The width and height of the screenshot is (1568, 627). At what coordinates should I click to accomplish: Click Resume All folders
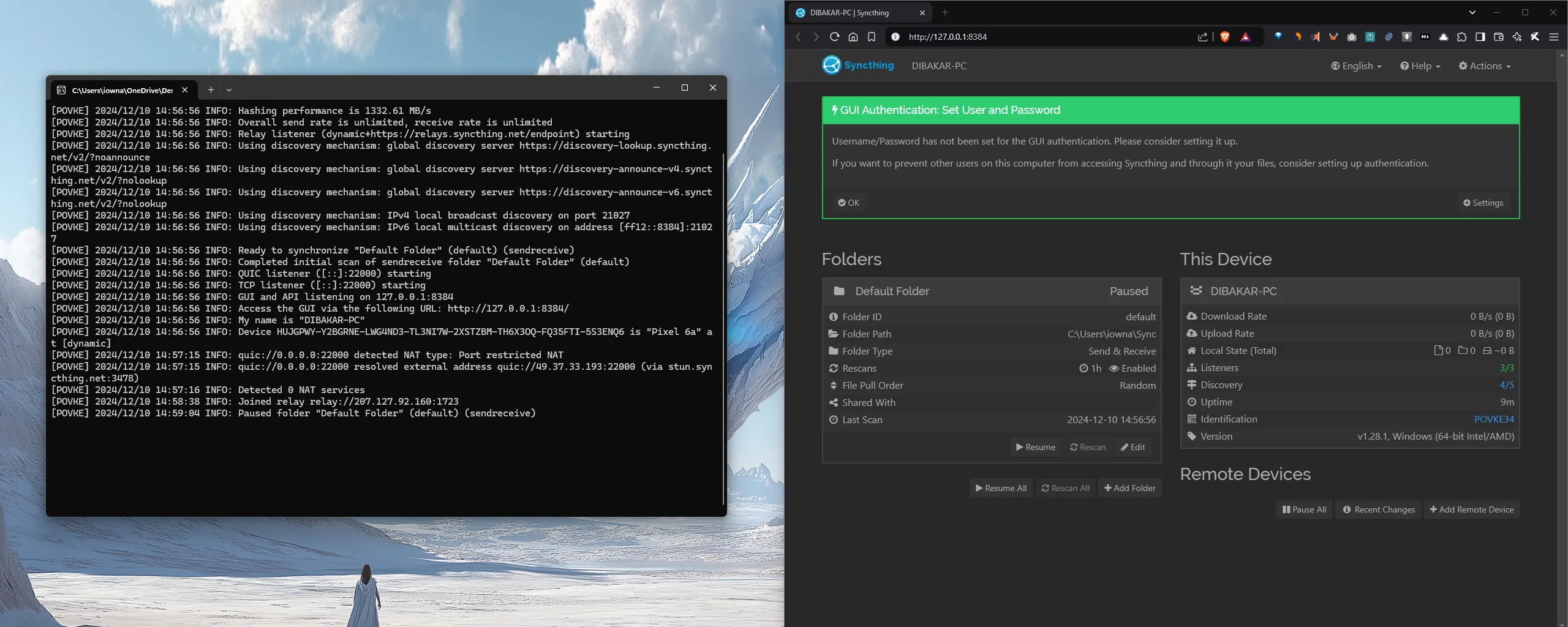(x=1001, y=488)
